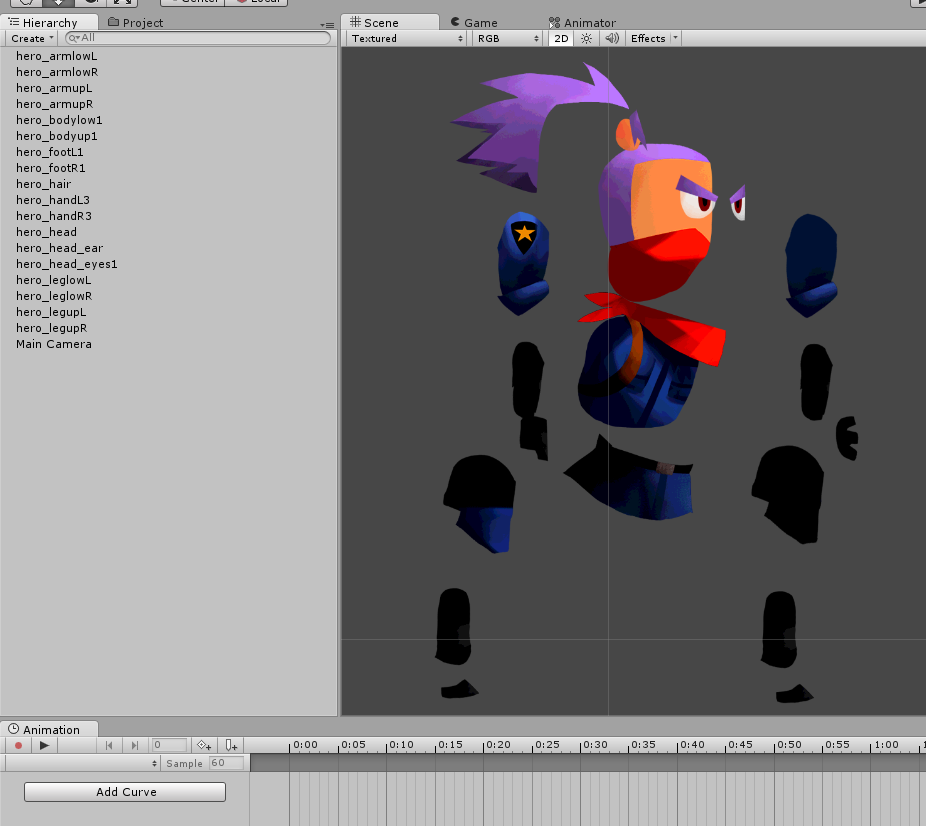Switch to the Scene tab

pos(390,22)
